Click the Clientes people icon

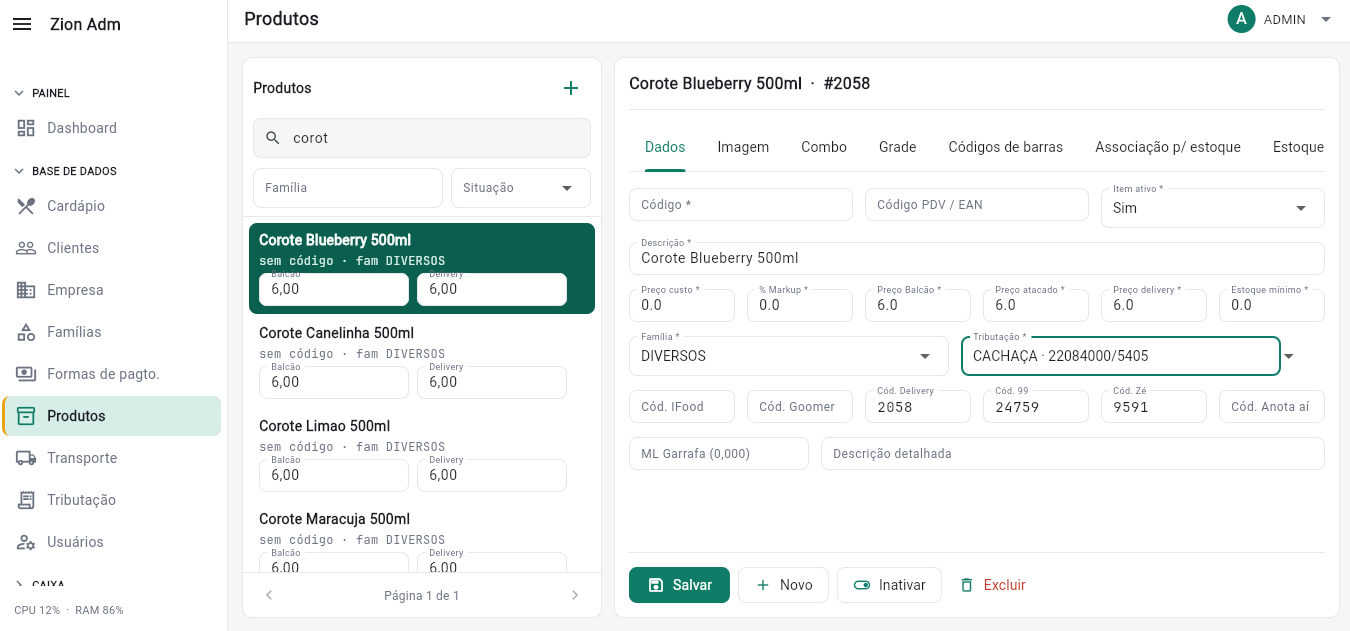tap(26, 248)
